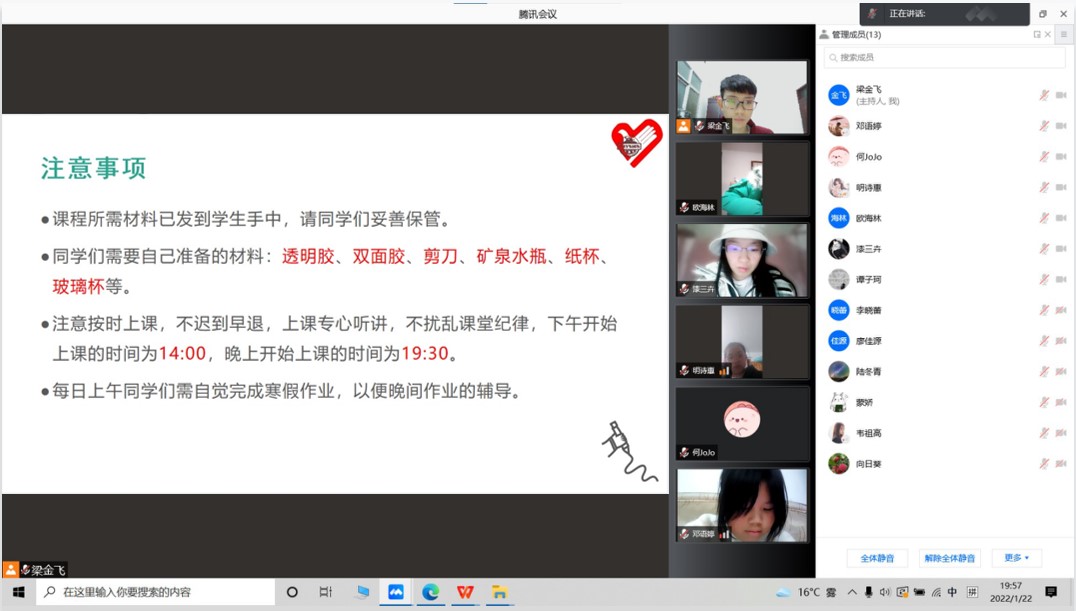Close the member management panel
1076x611 pixels.
click(1048, 34)
